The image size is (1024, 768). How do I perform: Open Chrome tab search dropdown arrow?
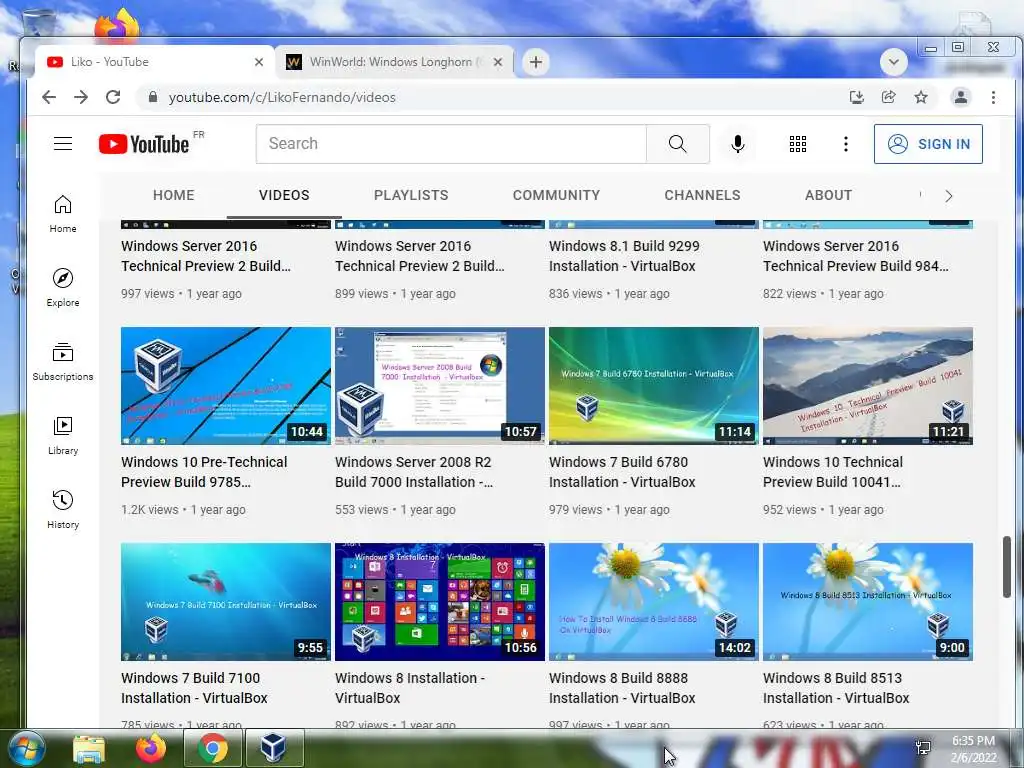coord(893,62)
